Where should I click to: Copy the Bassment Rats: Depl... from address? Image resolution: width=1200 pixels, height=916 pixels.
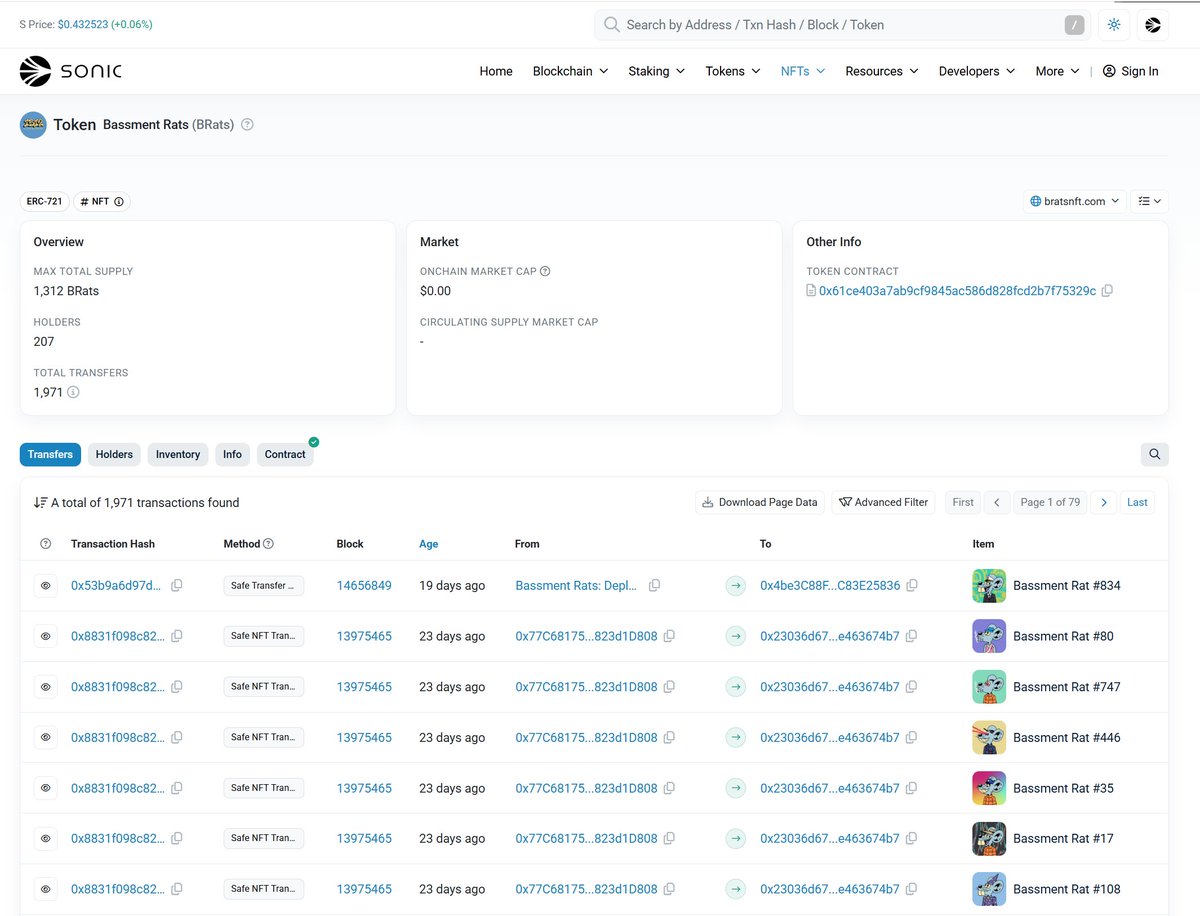[x=654, y=586]
